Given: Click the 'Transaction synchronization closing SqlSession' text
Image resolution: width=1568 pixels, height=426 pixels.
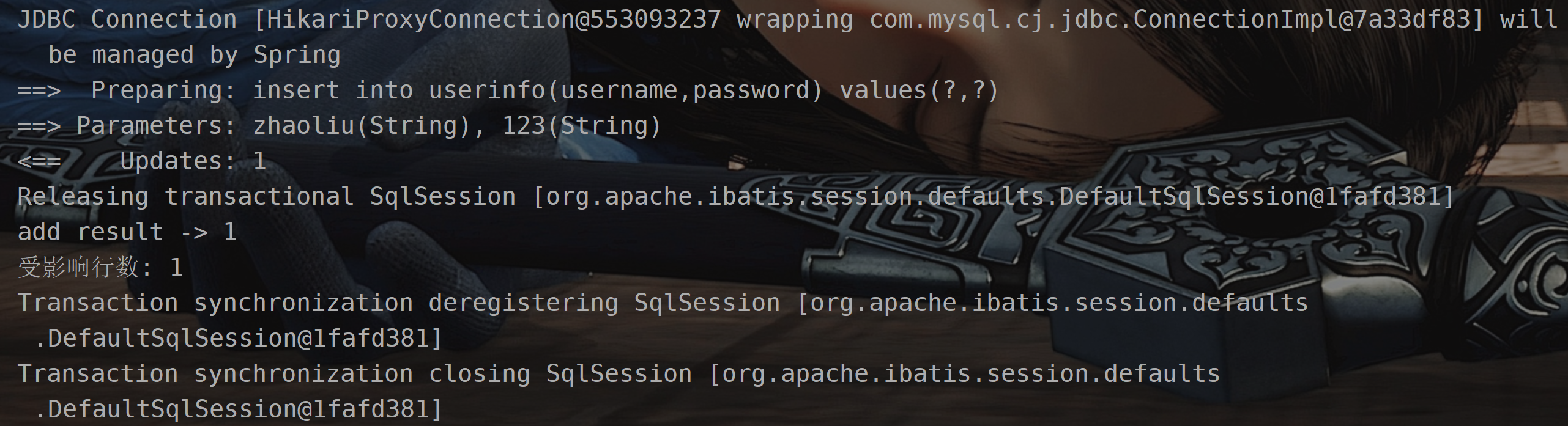Looking at the screenshot, I should 355,374.
